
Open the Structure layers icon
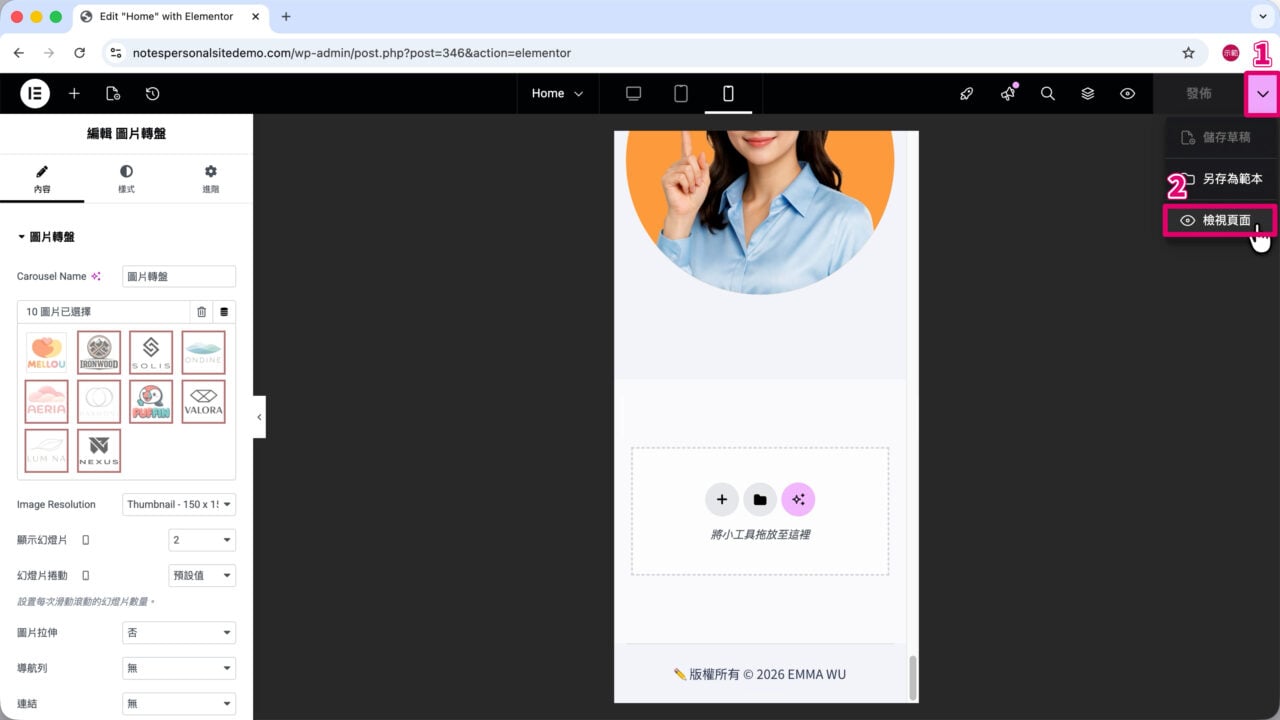pos(1088,93)
